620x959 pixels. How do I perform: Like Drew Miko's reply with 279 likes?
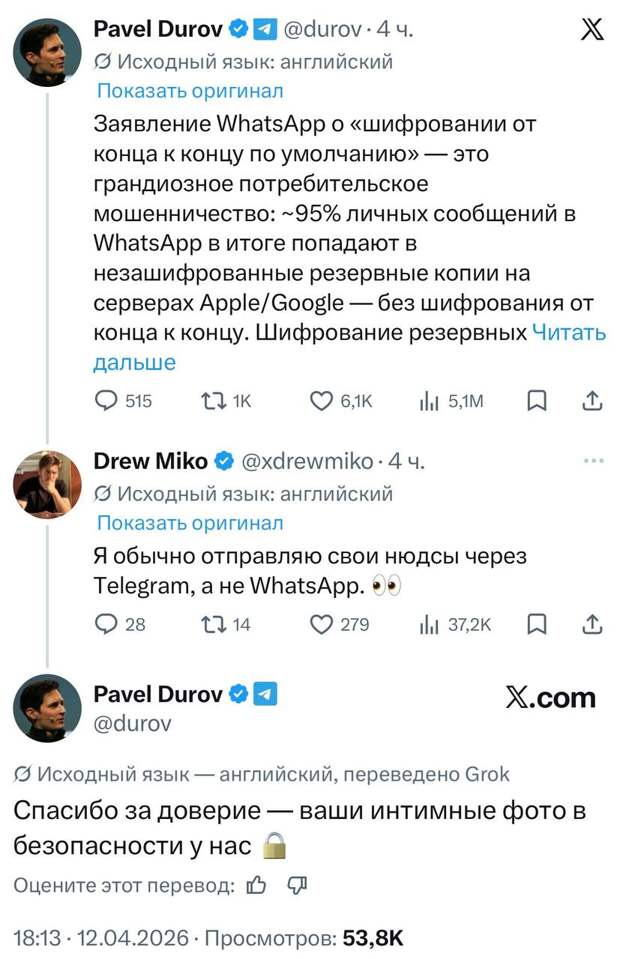tap(321, 624)
